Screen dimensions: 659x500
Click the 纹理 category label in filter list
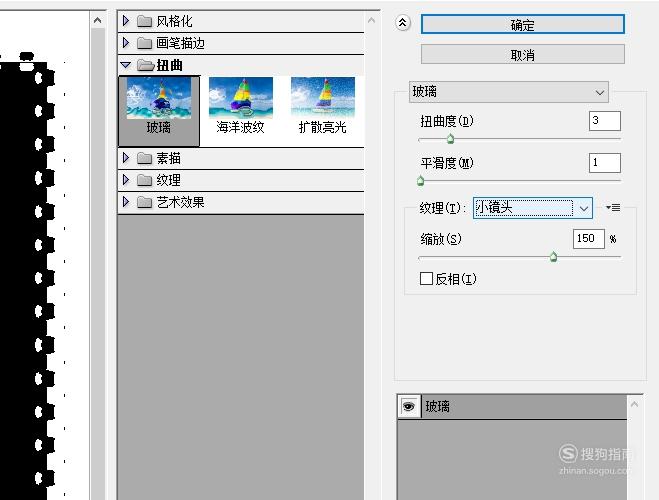tap(169, 180)
